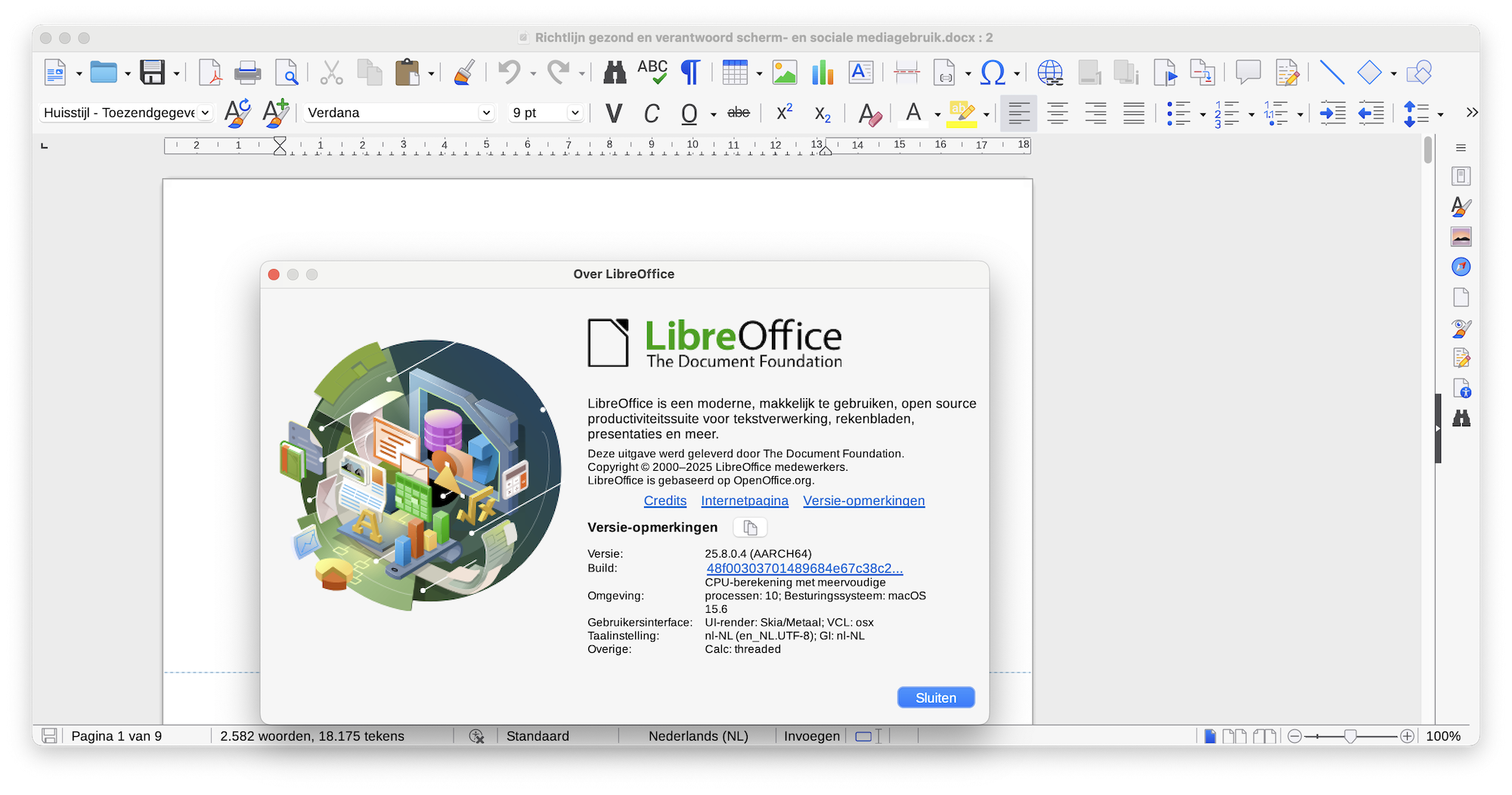Insert a special character with Omega icon
Image resolution: width=1512 pixels, height=795 pixels.
coord(992,73)
